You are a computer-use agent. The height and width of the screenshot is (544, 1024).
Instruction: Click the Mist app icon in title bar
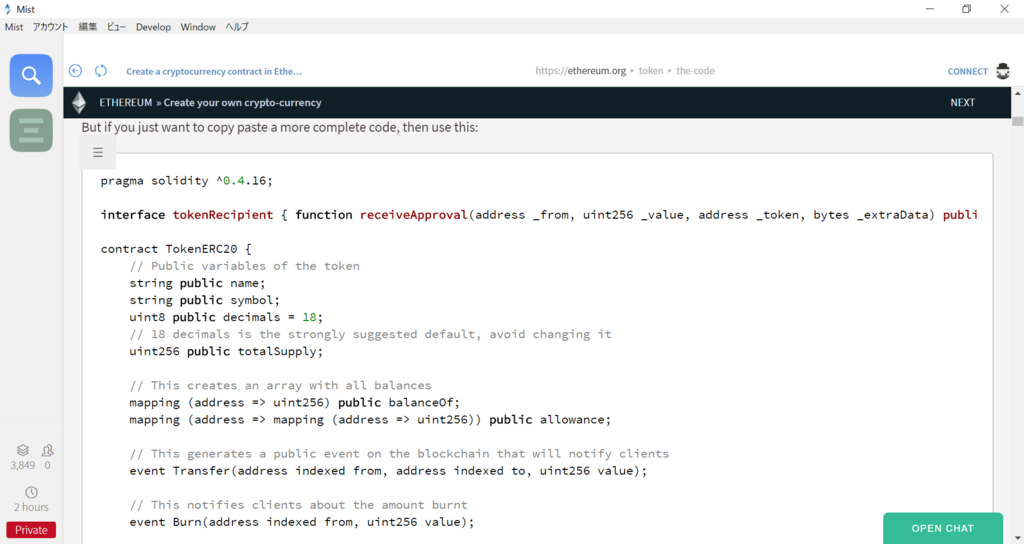coord(8,9)
